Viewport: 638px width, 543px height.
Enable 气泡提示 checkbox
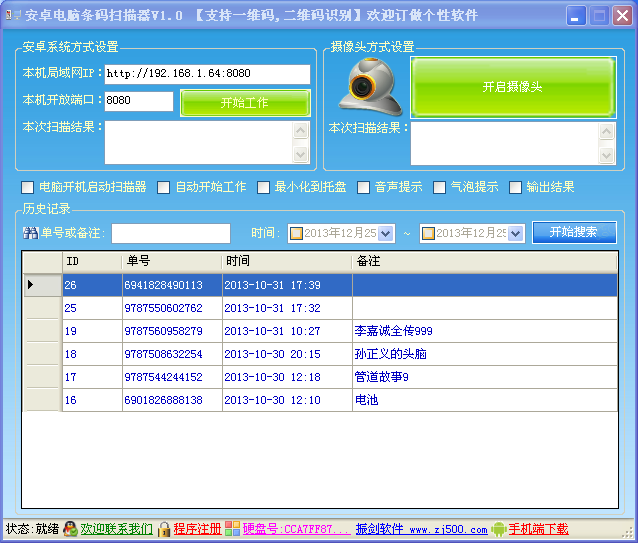pyautogui.click(x=439, y=188)
